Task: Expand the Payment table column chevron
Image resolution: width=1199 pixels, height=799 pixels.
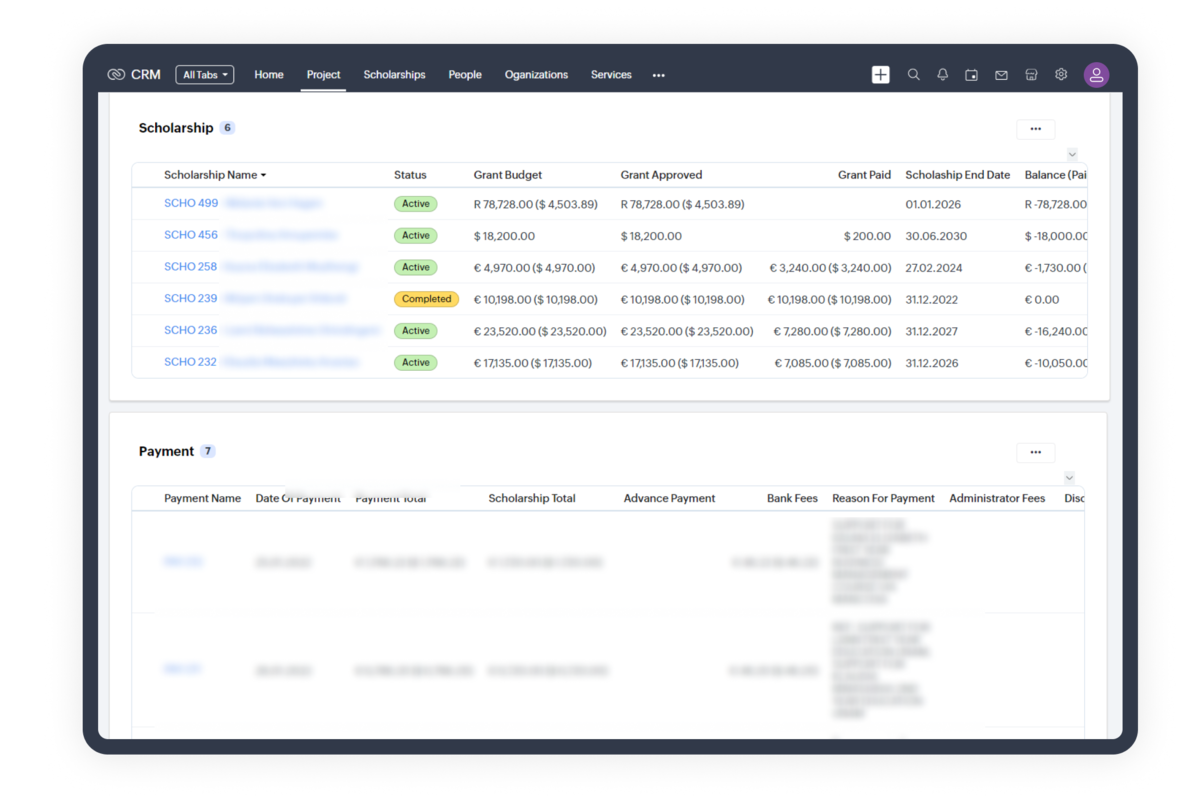Action: (1069, 478)
